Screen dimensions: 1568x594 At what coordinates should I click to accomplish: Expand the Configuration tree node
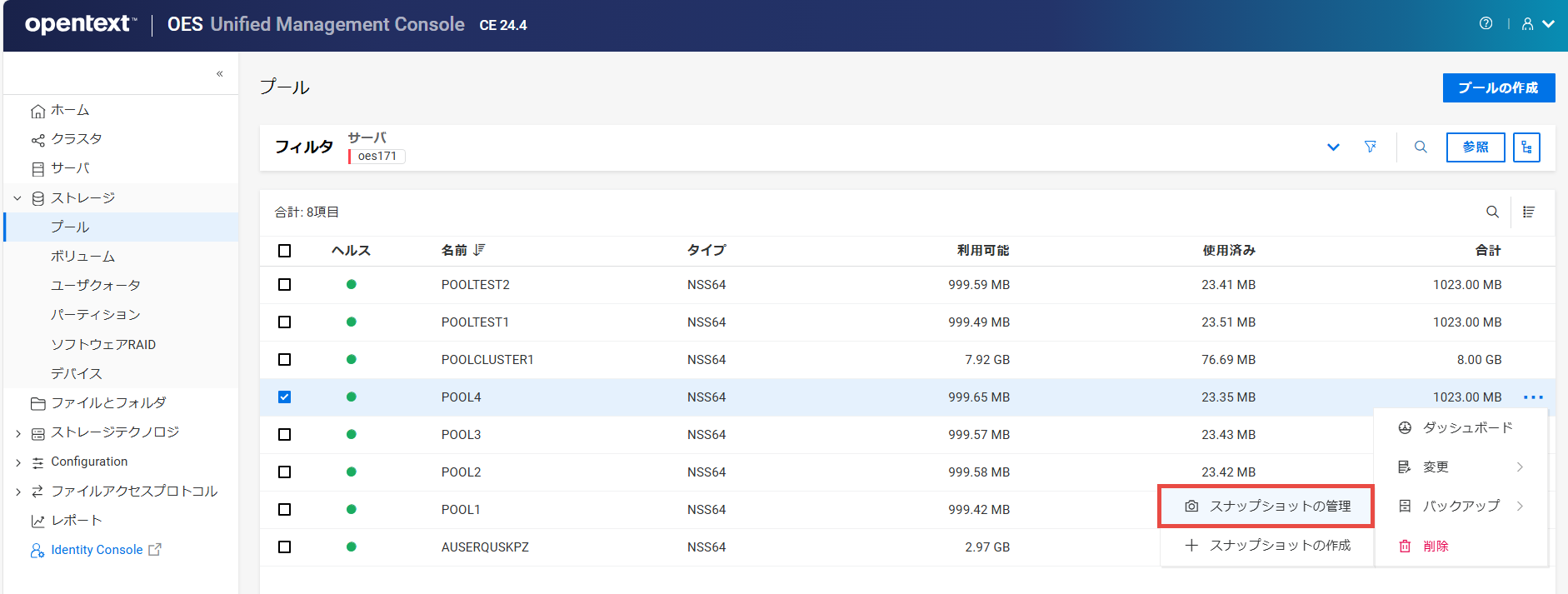click(18, 462)
